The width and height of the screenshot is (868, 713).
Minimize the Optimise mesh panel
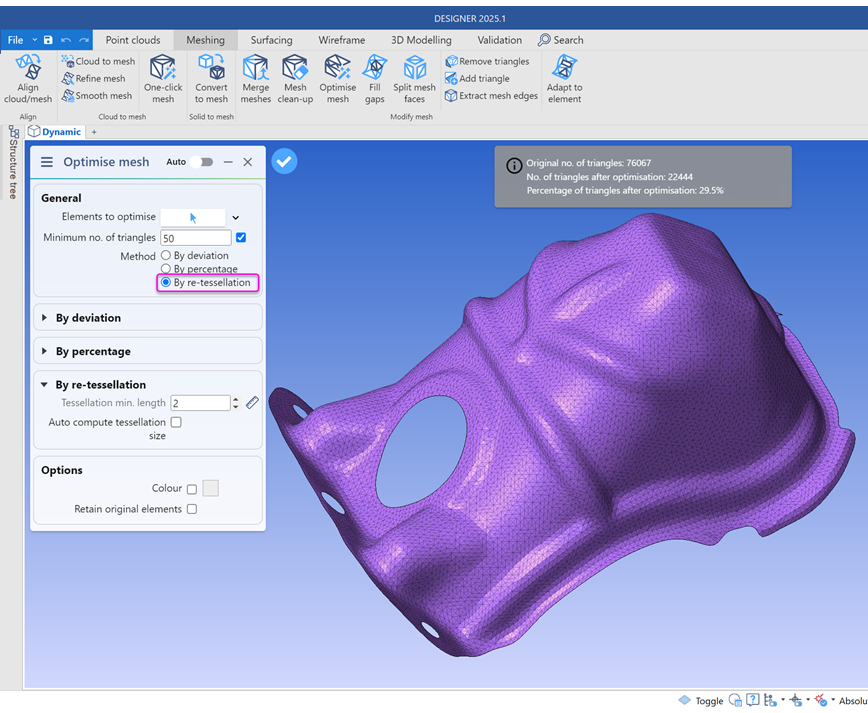(228, 162)
